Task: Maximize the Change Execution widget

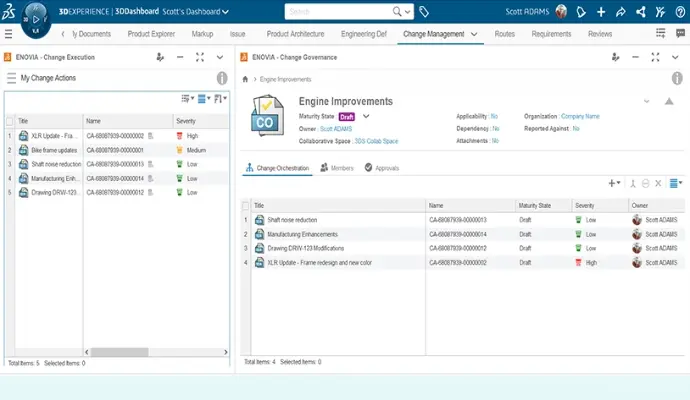Action: click(x=200, y=57)
